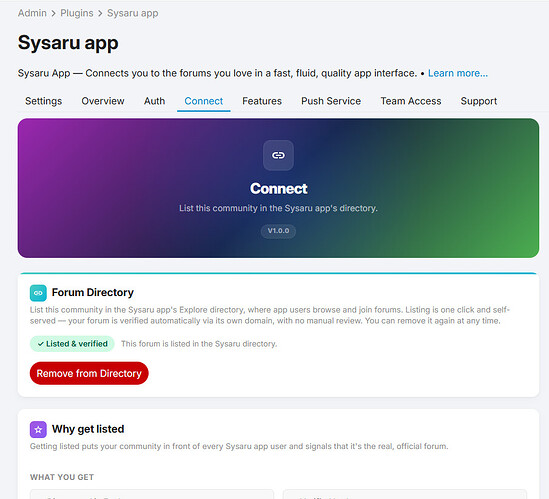
Task: Click the Forum Directory heading
Action: pyautogui.click(x=93, y=292)
